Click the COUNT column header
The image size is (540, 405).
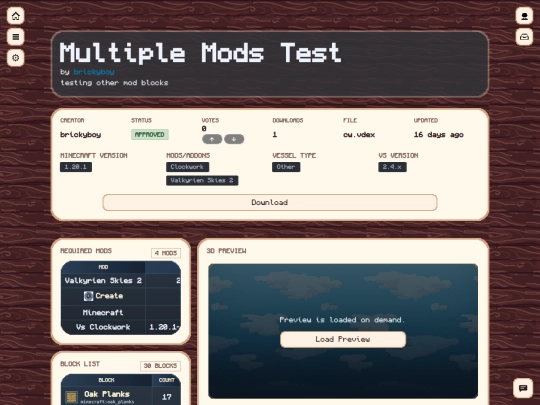pyautogui.click(x=167, y=380)
